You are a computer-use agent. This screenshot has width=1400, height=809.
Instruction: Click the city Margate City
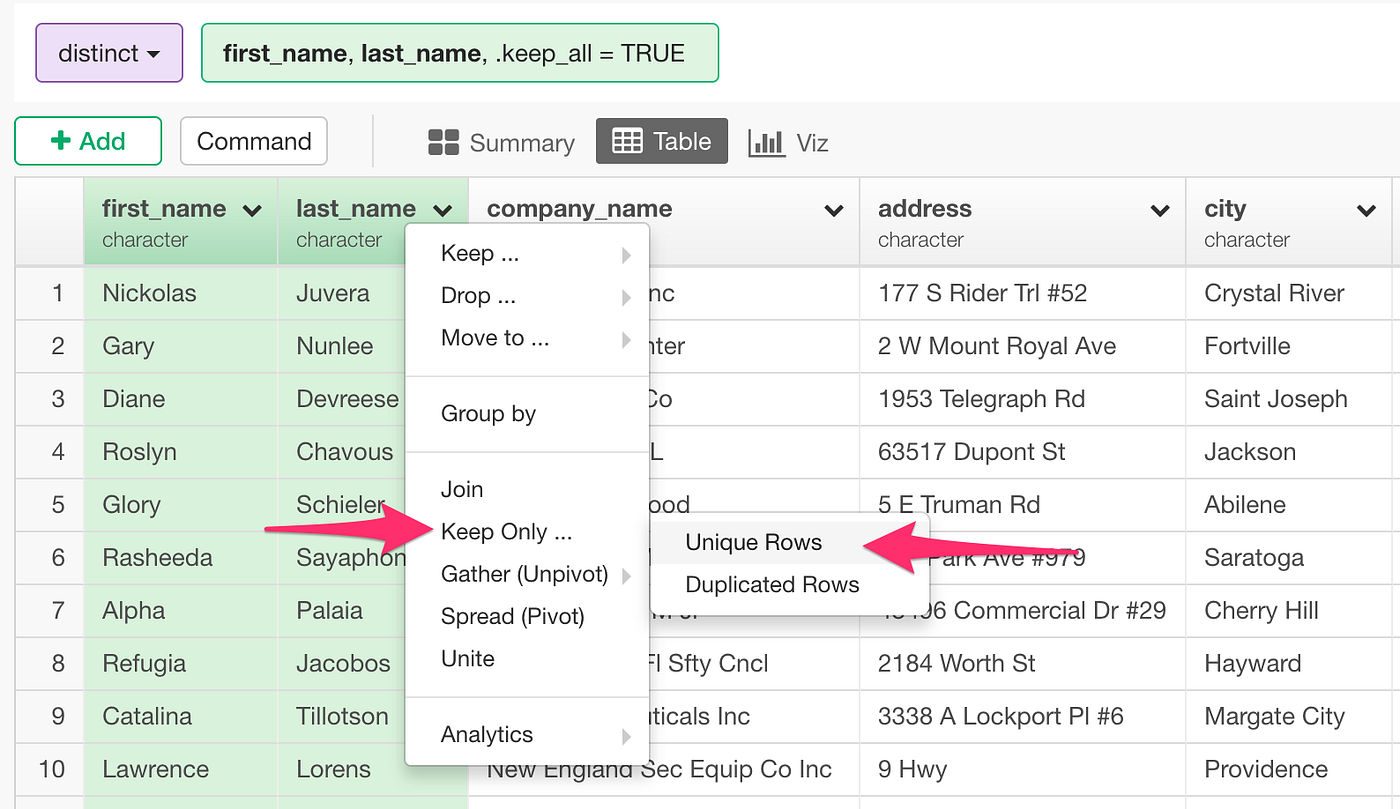tap(1274, 717)
